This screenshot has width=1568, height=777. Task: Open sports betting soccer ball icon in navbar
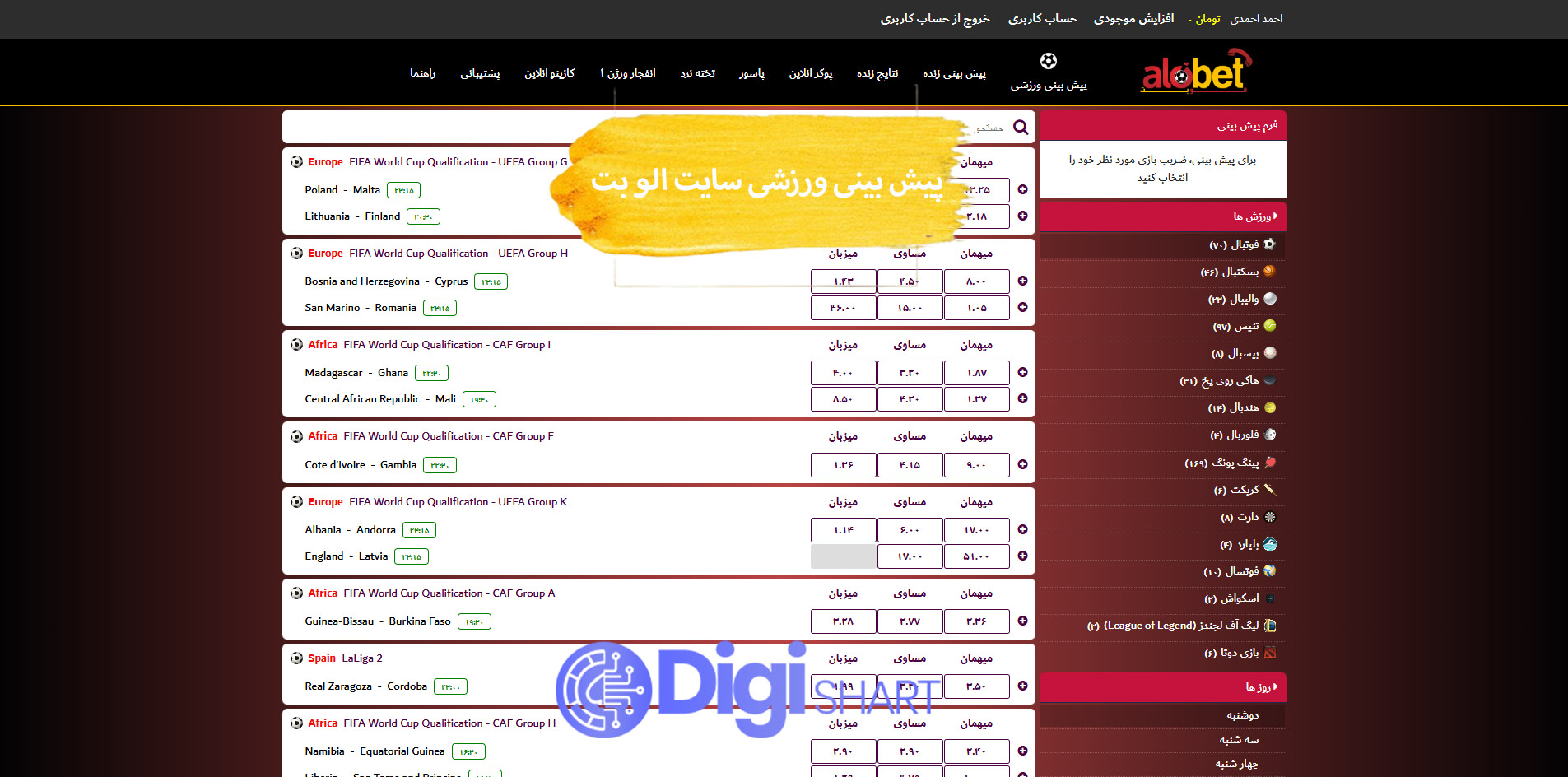tap(1048, 61)
